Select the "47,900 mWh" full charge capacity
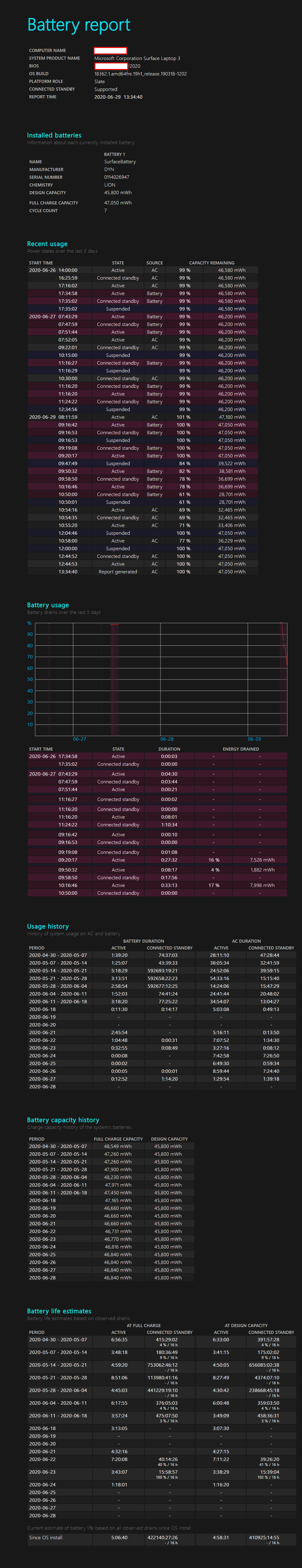The width and height of the screenshot is (302, 1568). [118, 1169]
